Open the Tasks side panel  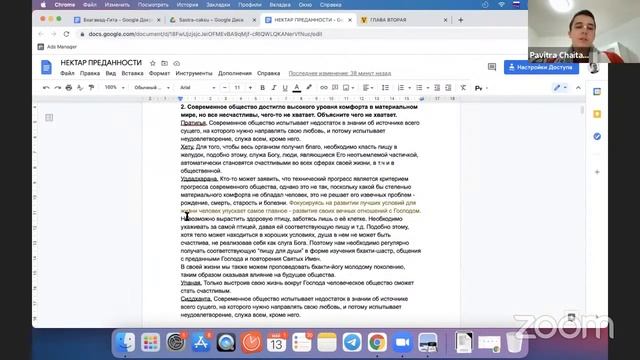click(597, 136)
